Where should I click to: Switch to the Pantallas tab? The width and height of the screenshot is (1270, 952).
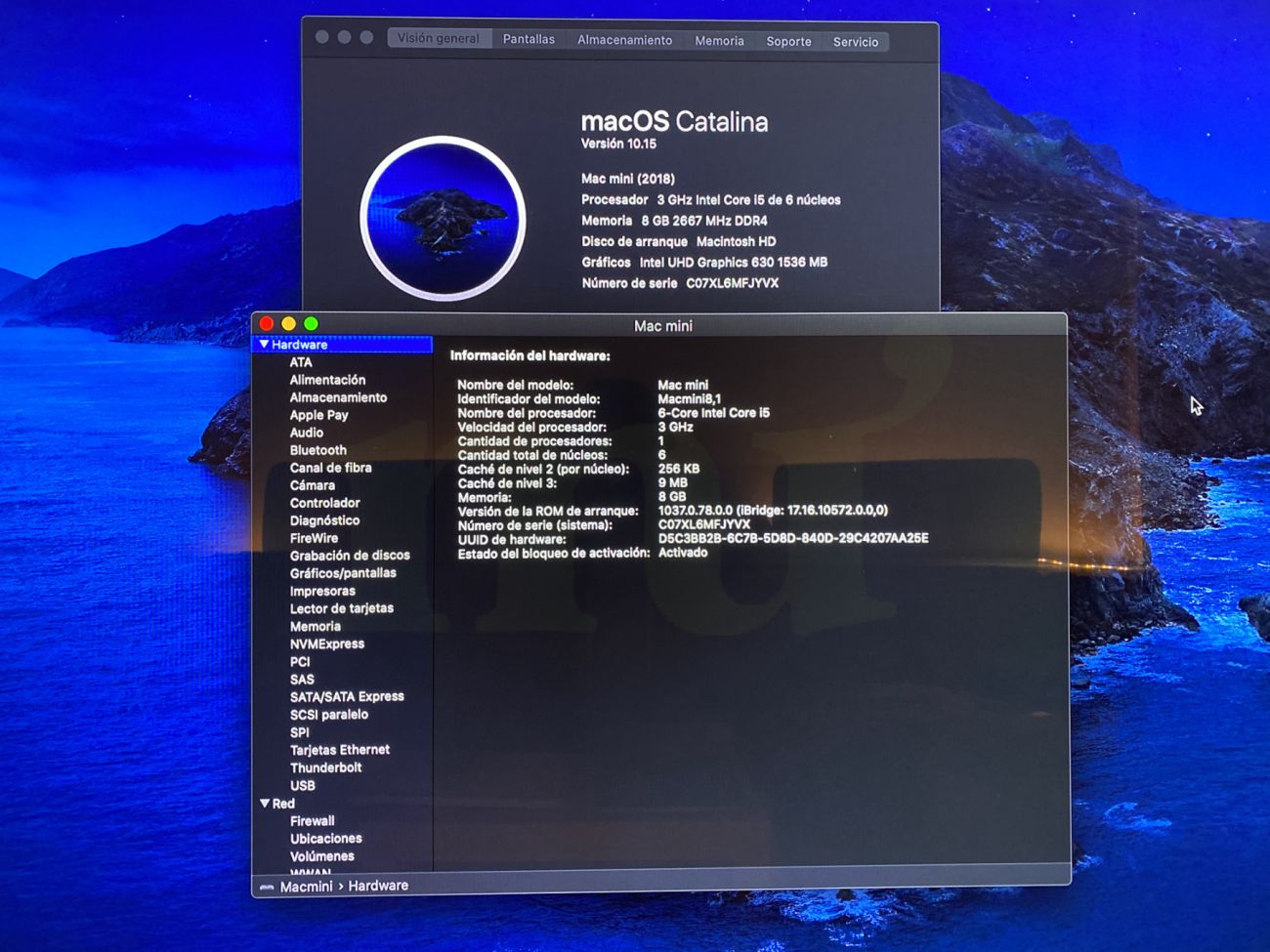click(529, 40)
